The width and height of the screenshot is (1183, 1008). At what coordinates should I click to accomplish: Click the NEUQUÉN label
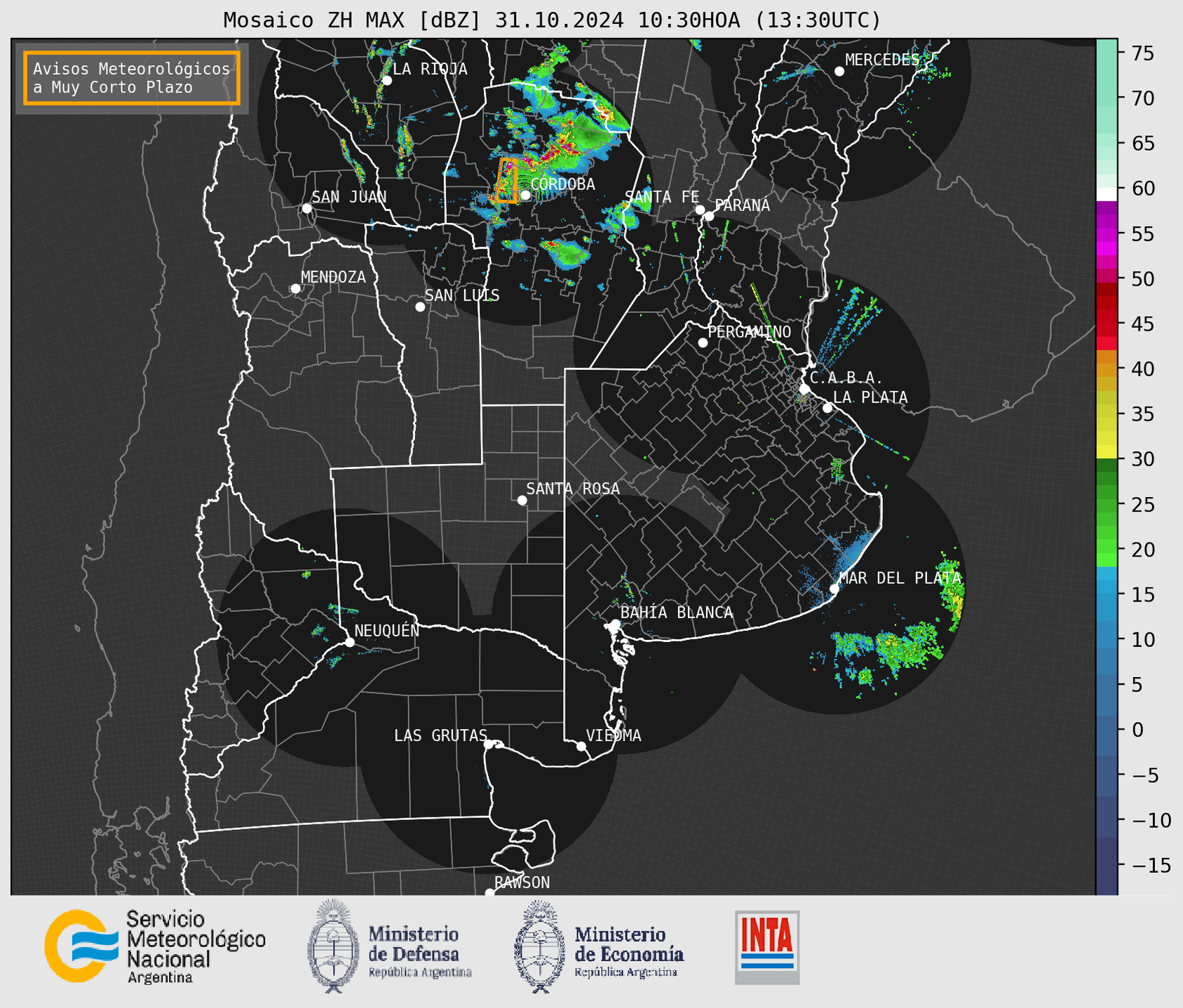387,630
